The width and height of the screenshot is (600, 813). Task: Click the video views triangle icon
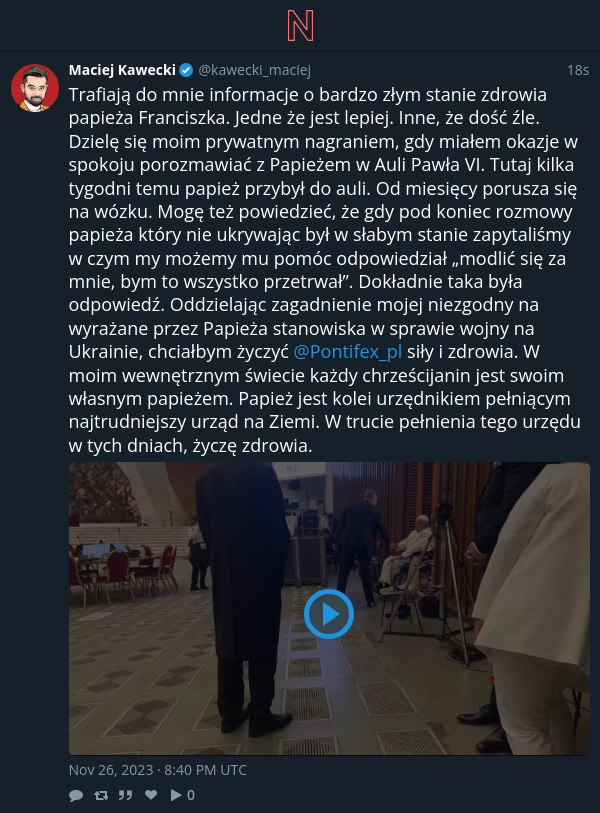tap(176, 795)
